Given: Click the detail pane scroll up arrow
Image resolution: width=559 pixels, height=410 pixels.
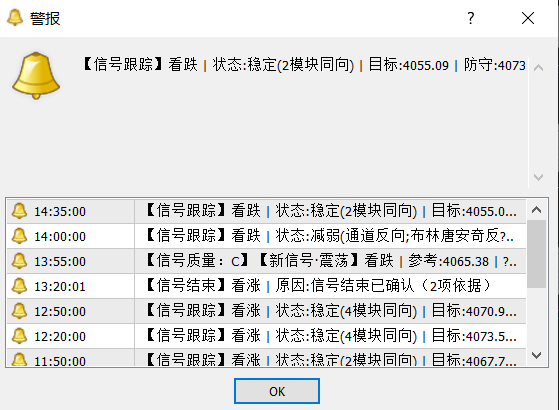Looking at the screenshot, I should point(538,68).
